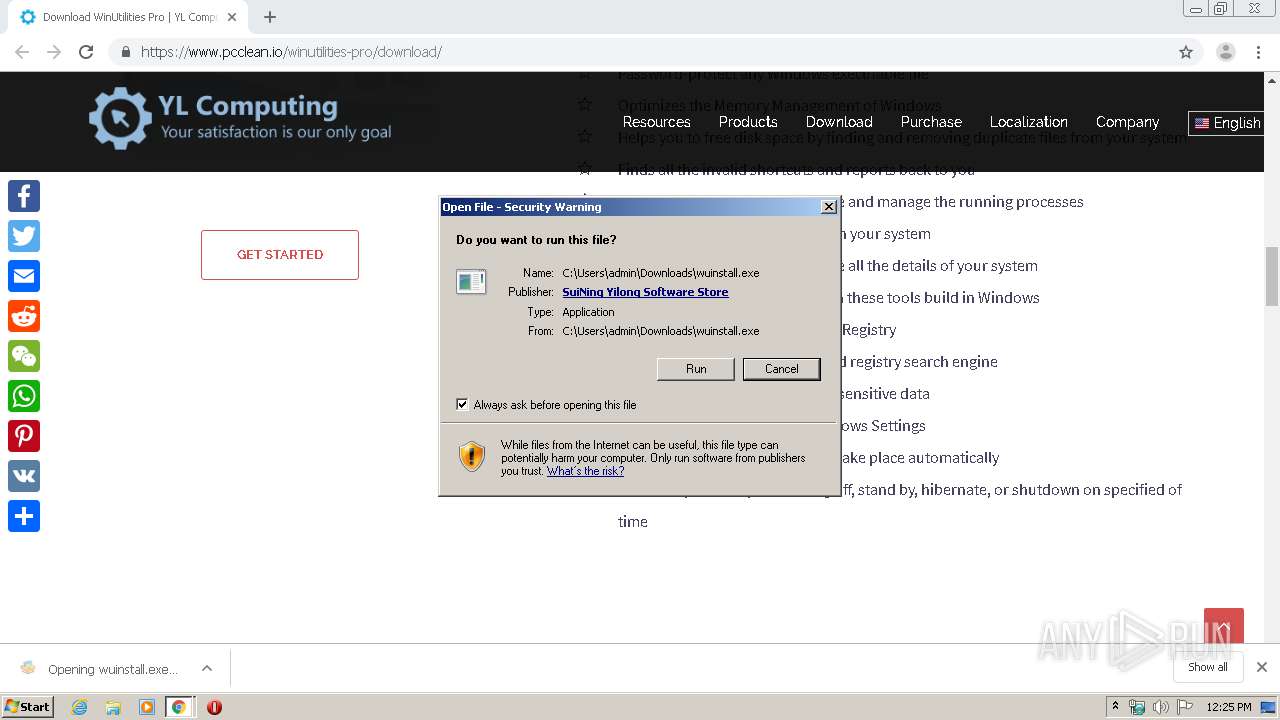Open the Windows Start menu
The image size is (1280, 720).
click(x=27, y=707)
